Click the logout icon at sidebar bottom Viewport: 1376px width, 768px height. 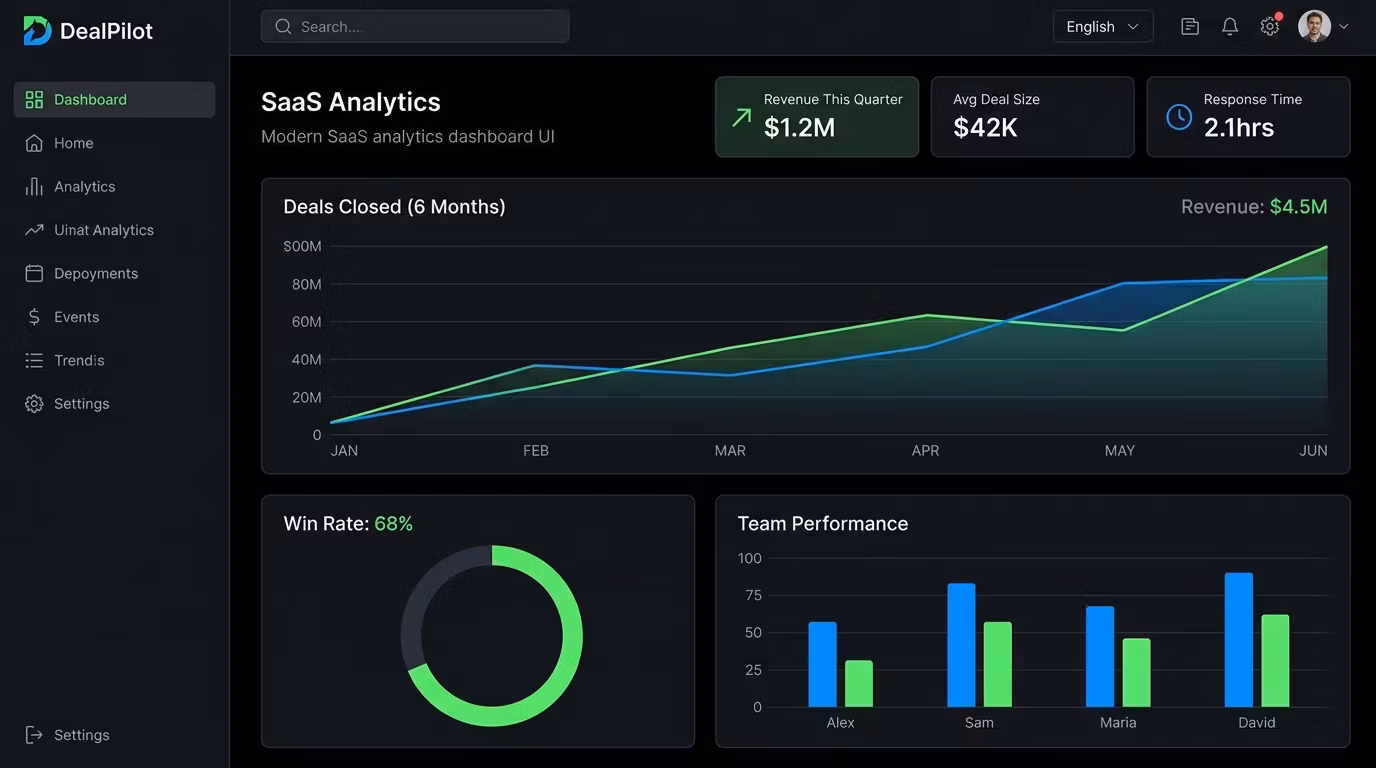[x=34, y=735]
